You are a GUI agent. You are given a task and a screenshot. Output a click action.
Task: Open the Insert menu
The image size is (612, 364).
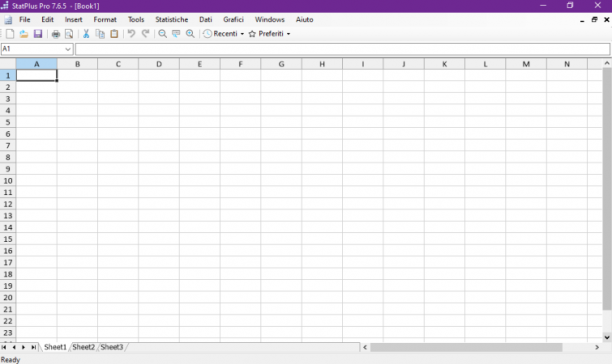tap(73, 20)
